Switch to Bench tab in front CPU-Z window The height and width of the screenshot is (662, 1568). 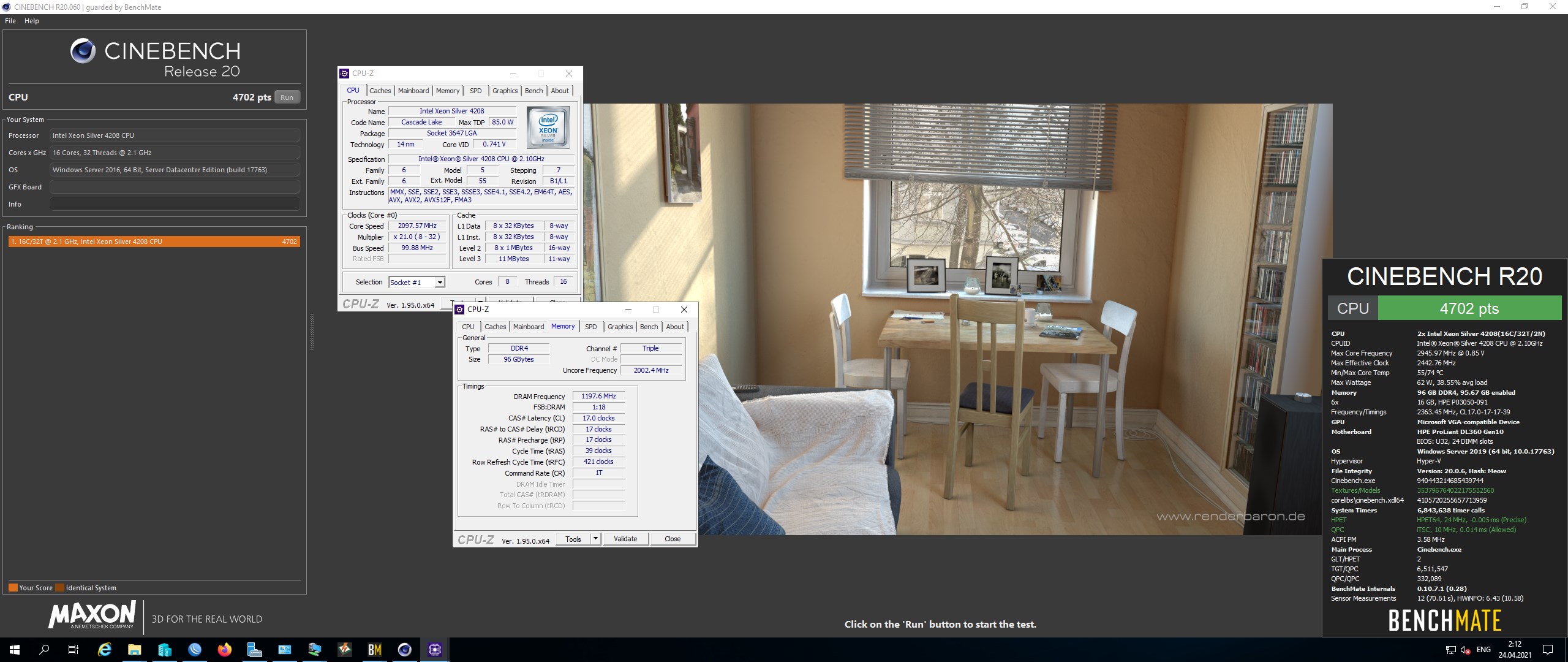[x=649, y=327]
